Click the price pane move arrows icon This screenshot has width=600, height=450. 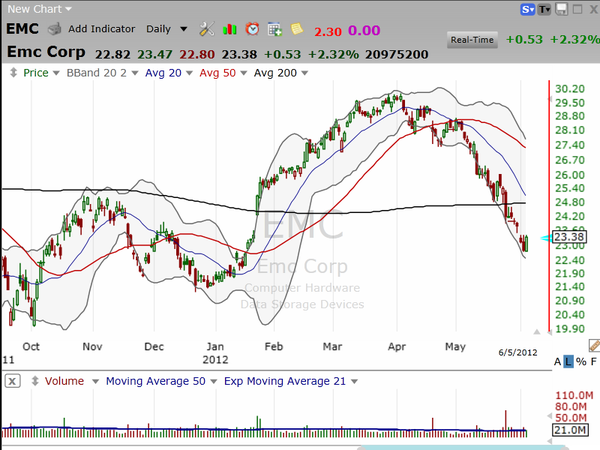click(x=10, y=74)
